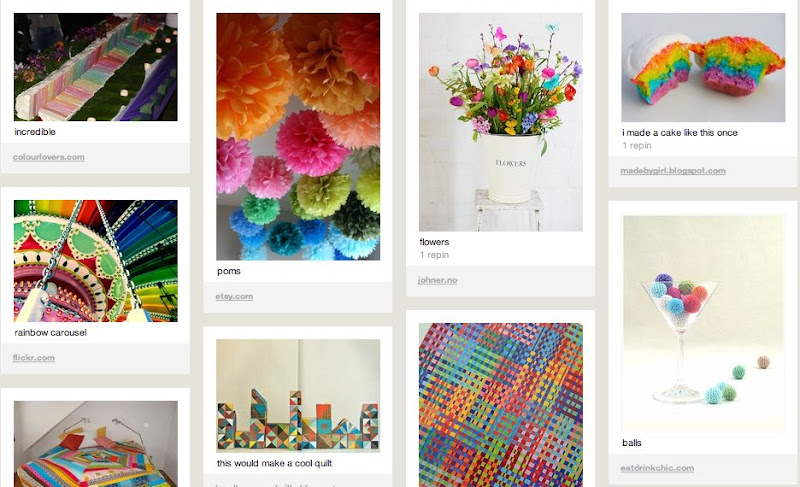The image size is (800, 487).
Task: Open the colourlovers.com source link
Action: 48,157
